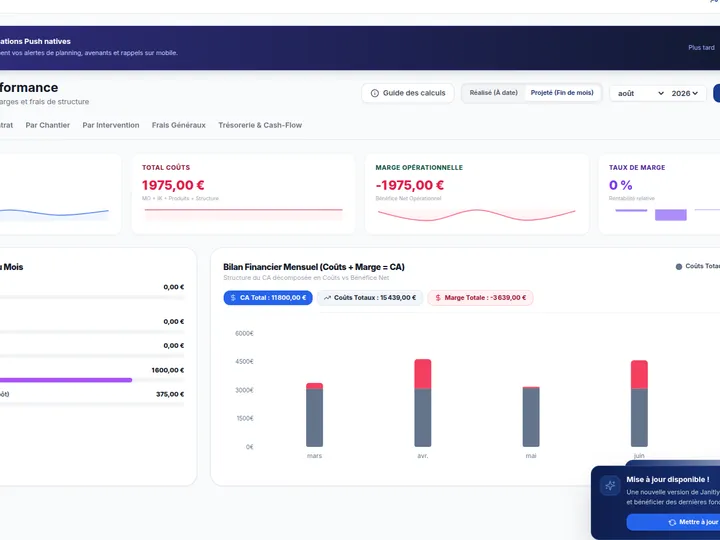
Task: Click the TAUX DE MARGE value 0 %
Action: pos(620,185)
